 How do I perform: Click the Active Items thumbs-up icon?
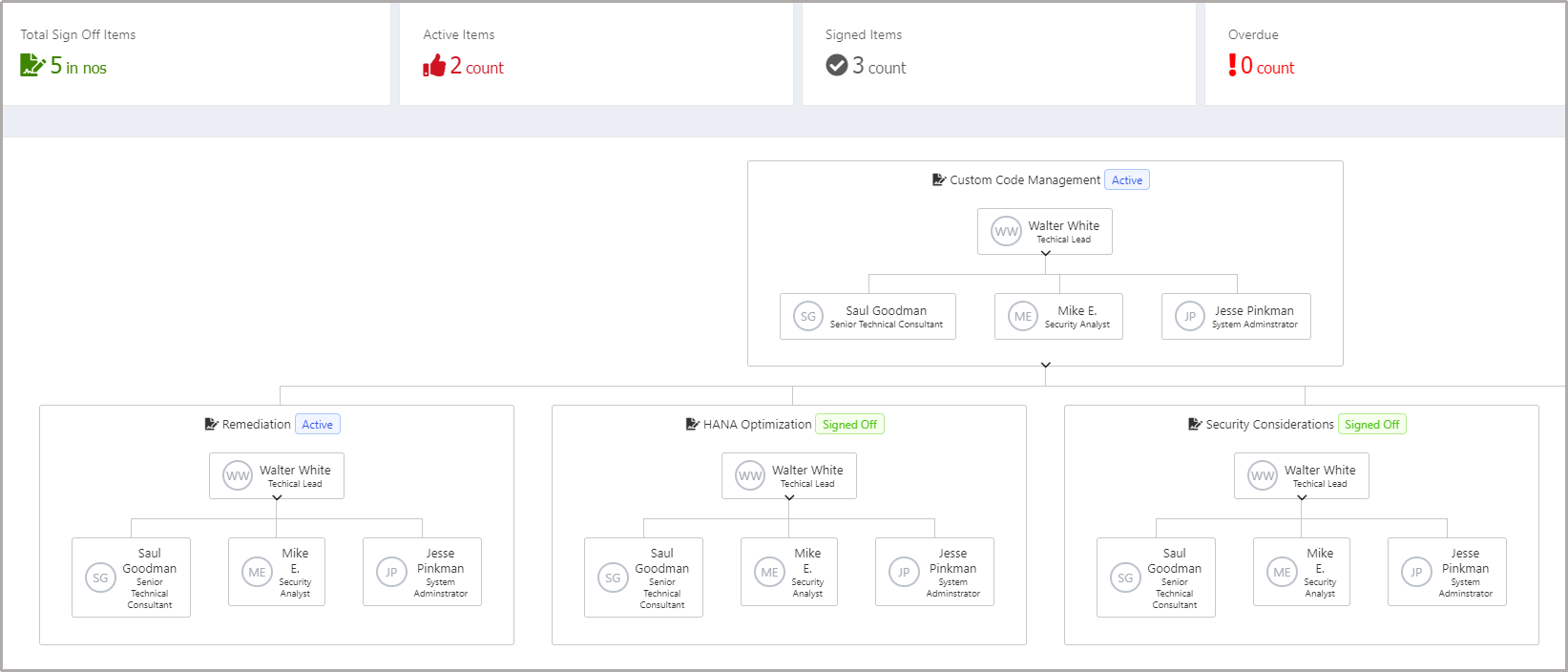point(434,65)
